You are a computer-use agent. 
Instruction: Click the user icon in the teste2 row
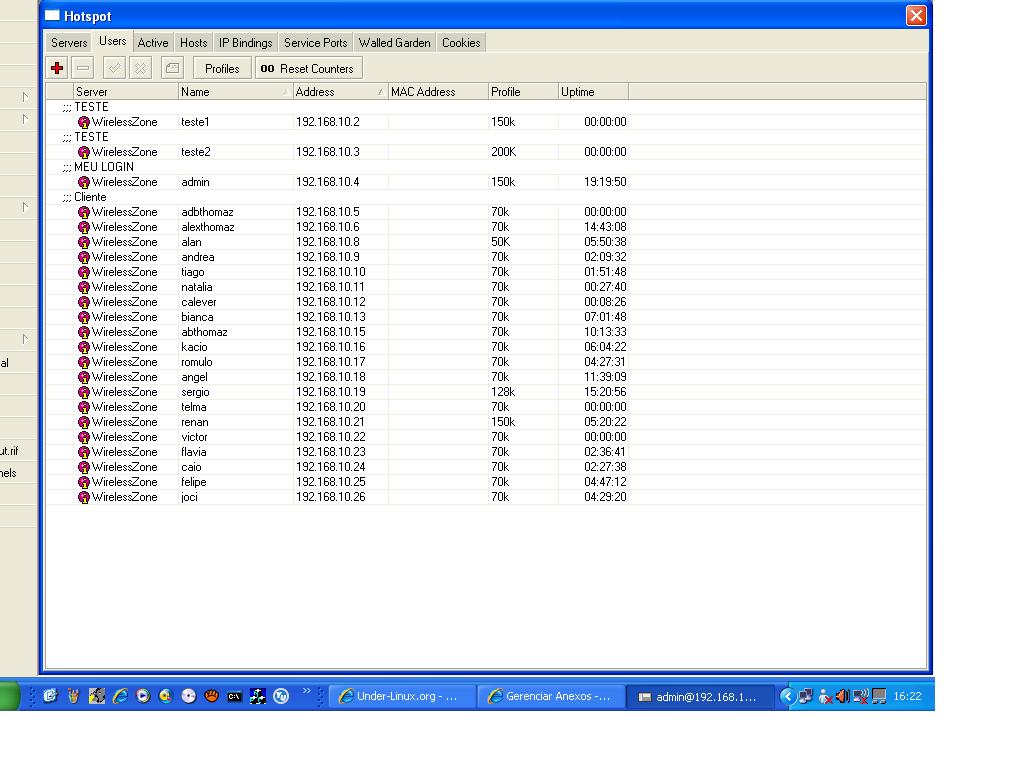[84, 152]
